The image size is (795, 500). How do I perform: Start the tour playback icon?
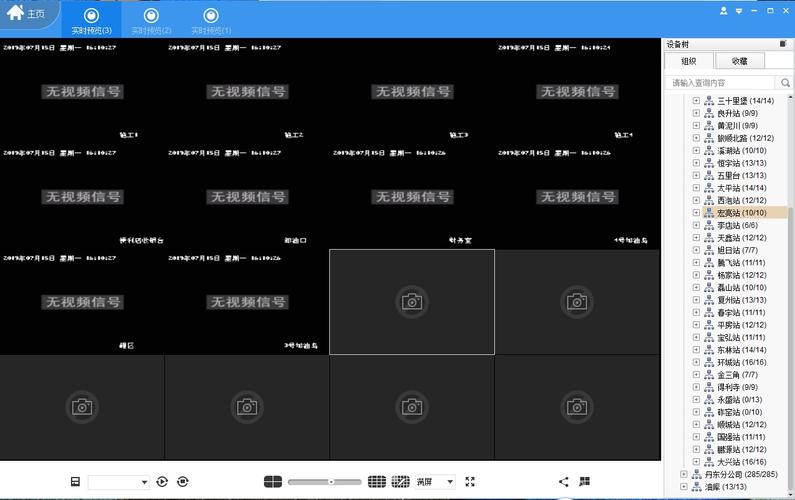[162, 481]
